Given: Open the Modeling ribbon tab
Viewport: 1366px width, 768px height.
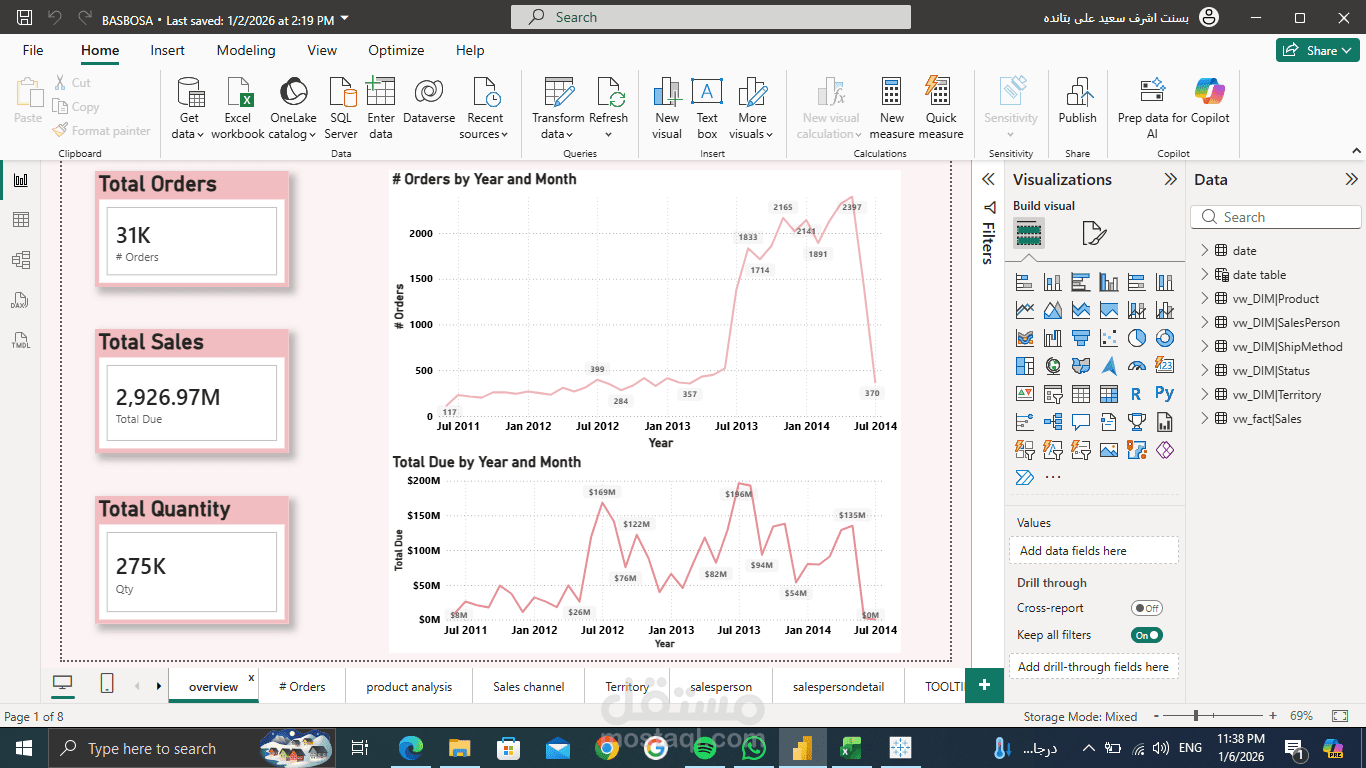Looking at the screenshot, I should pos(246,50).
